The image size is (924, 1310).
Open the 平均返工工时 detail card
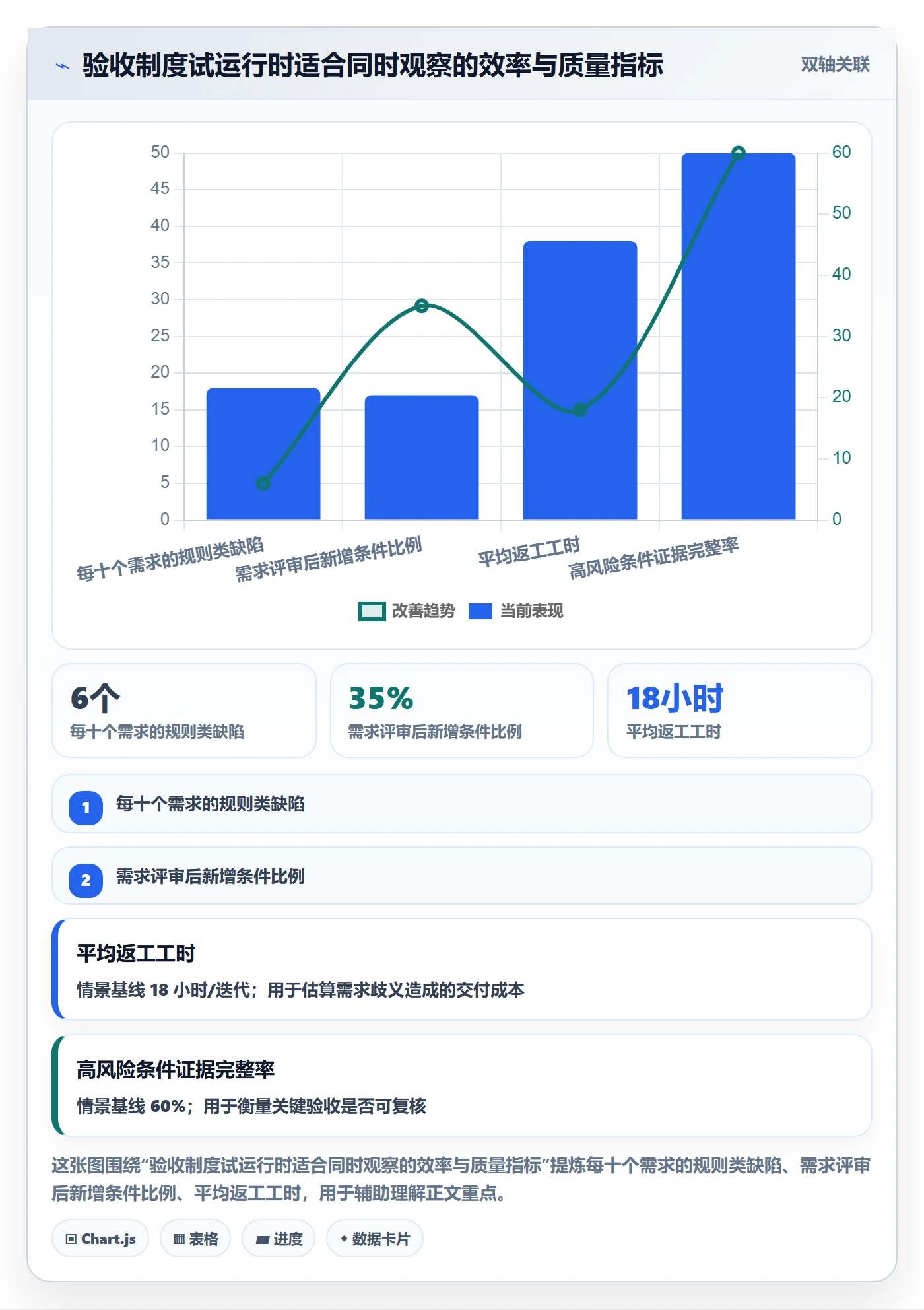pos(462,969)
